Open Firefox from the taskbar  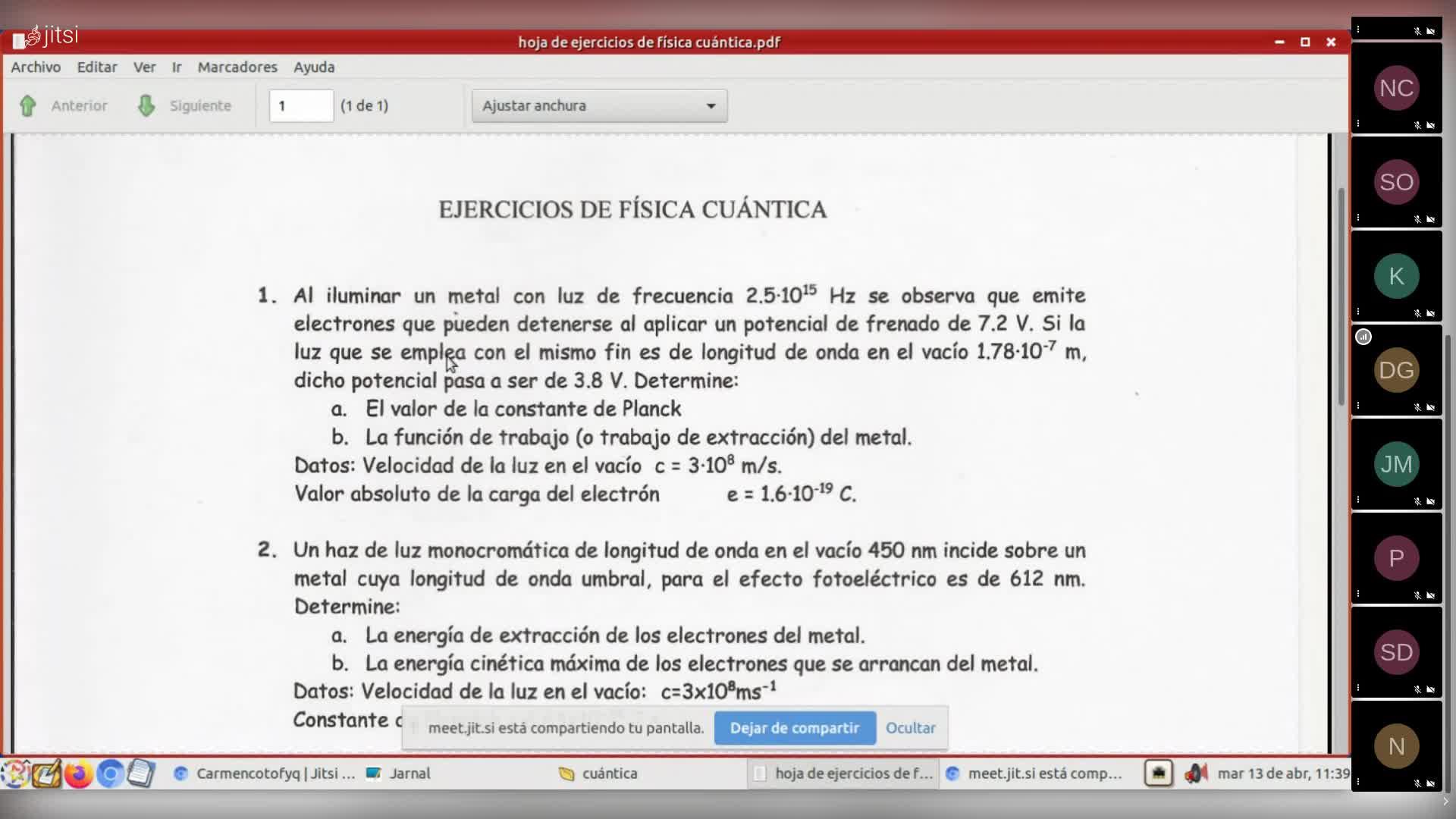[78, 773]
